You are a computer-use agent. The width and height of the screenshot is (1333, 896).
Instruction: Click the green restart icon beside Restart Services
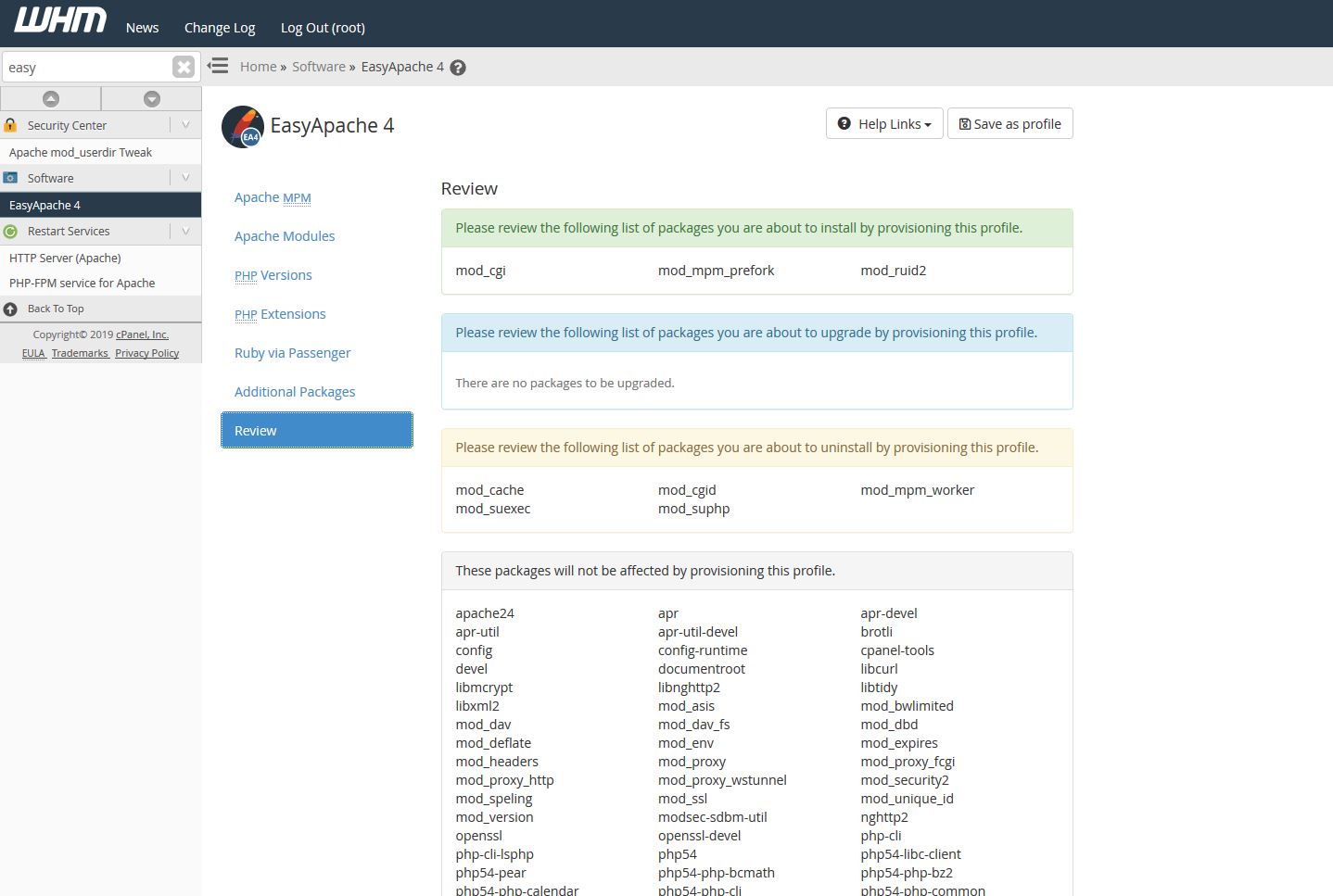(10, 231)
